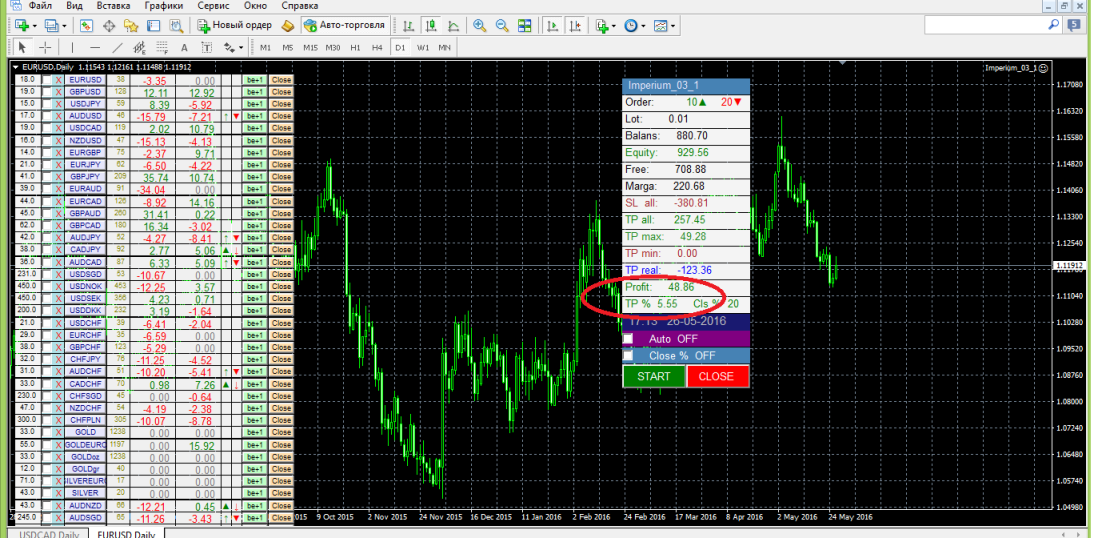This screenshot has width=1094, height=538.
Task: Check the USDJPY row checkbox
Action: (x=47, y=104)
